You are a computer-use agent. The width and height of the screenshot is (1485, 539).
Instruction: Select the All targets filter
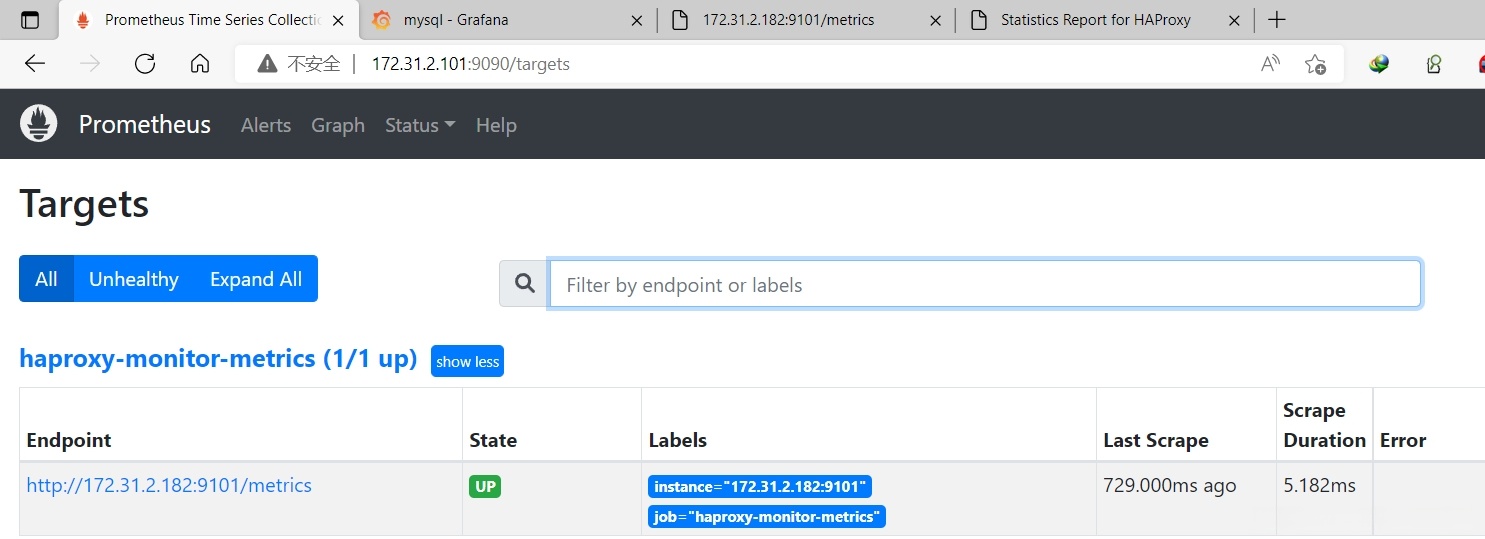pos(46,279)
